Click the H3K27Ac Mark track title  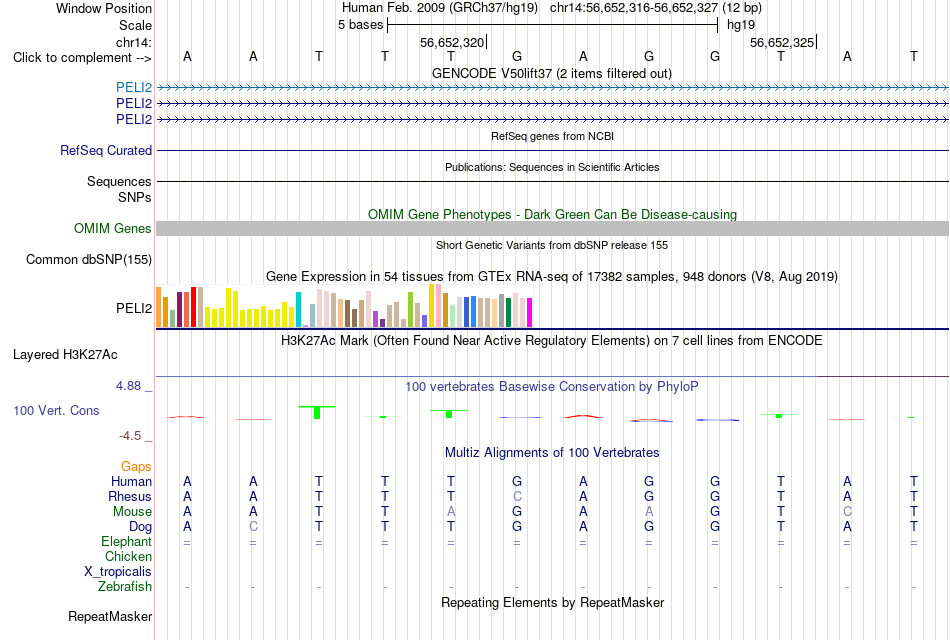pos(552,341)
